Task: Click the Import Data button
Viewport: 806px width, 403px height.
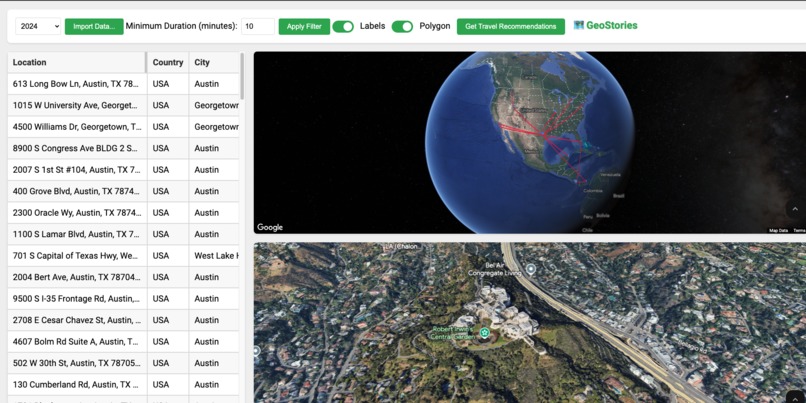Action: (x=94, y=26)
